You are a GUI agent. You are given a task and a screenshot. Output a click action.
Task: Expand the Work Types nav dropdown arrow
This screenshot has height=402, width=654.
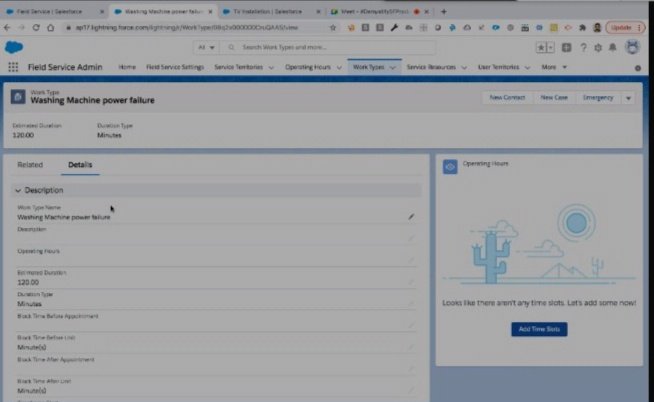point(392,68)
